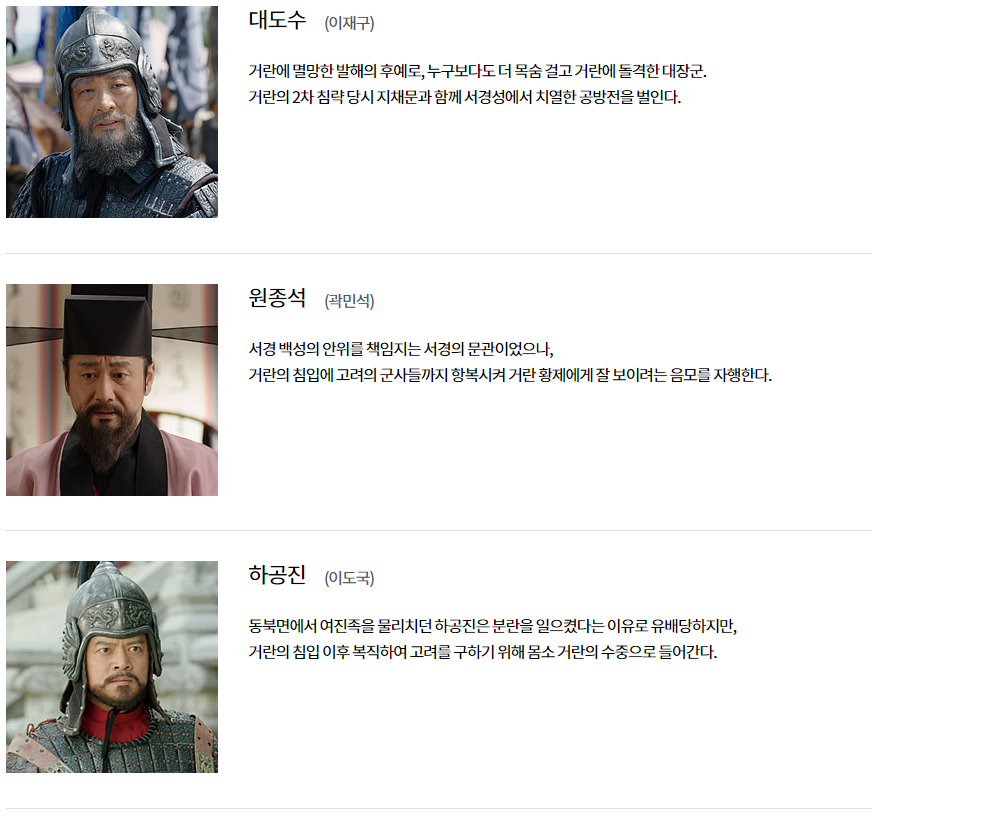Click the divider below the 대도수 section
The image size is (995, 830).
point(439,253)
